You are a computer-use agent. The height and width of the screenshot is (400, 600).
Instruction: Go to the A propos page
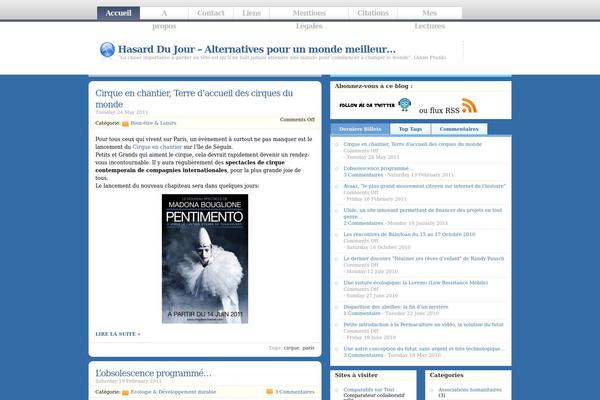click(164, 20)
